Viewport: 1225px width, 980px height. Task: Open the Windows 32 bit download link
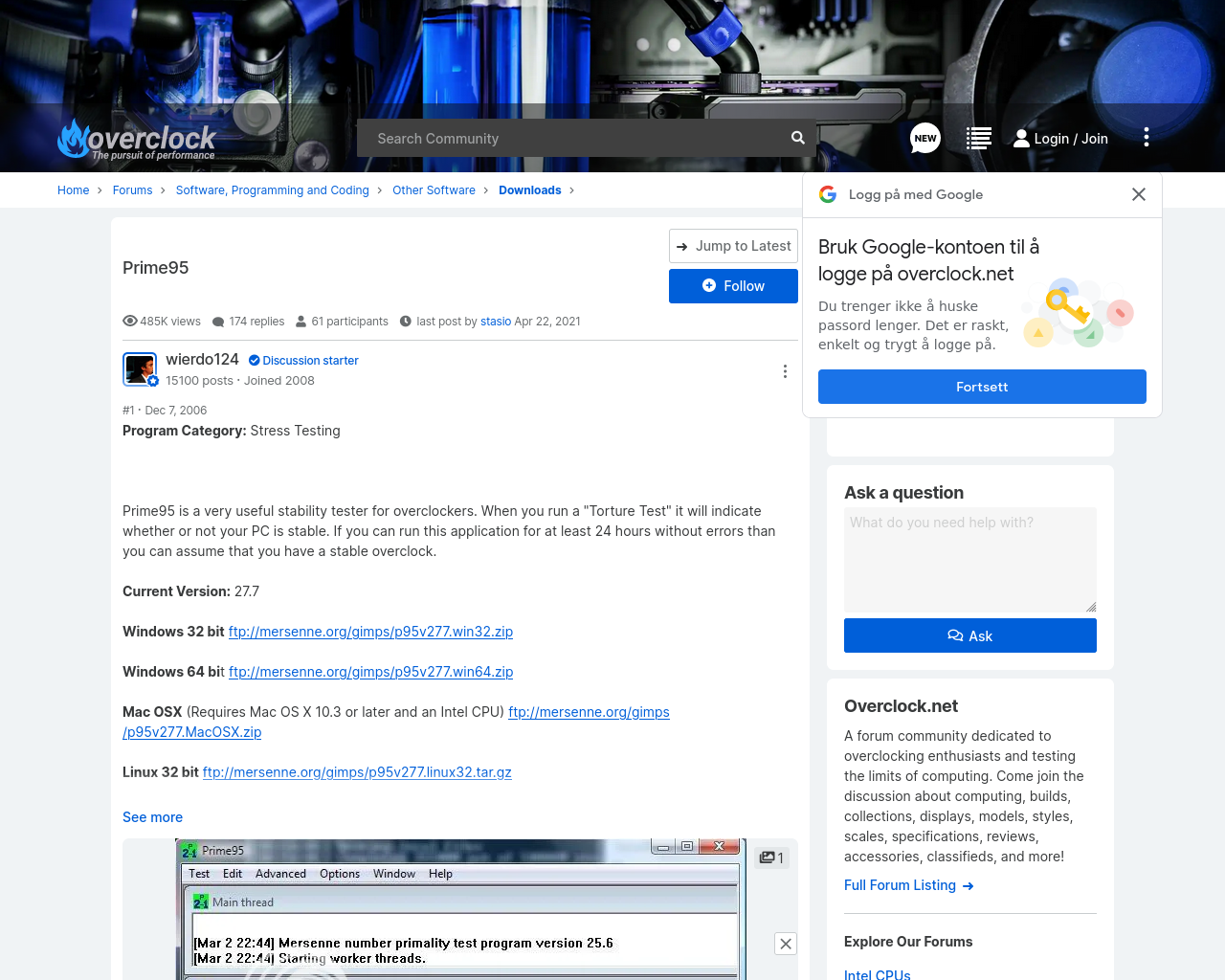click(x=370, y=632)
